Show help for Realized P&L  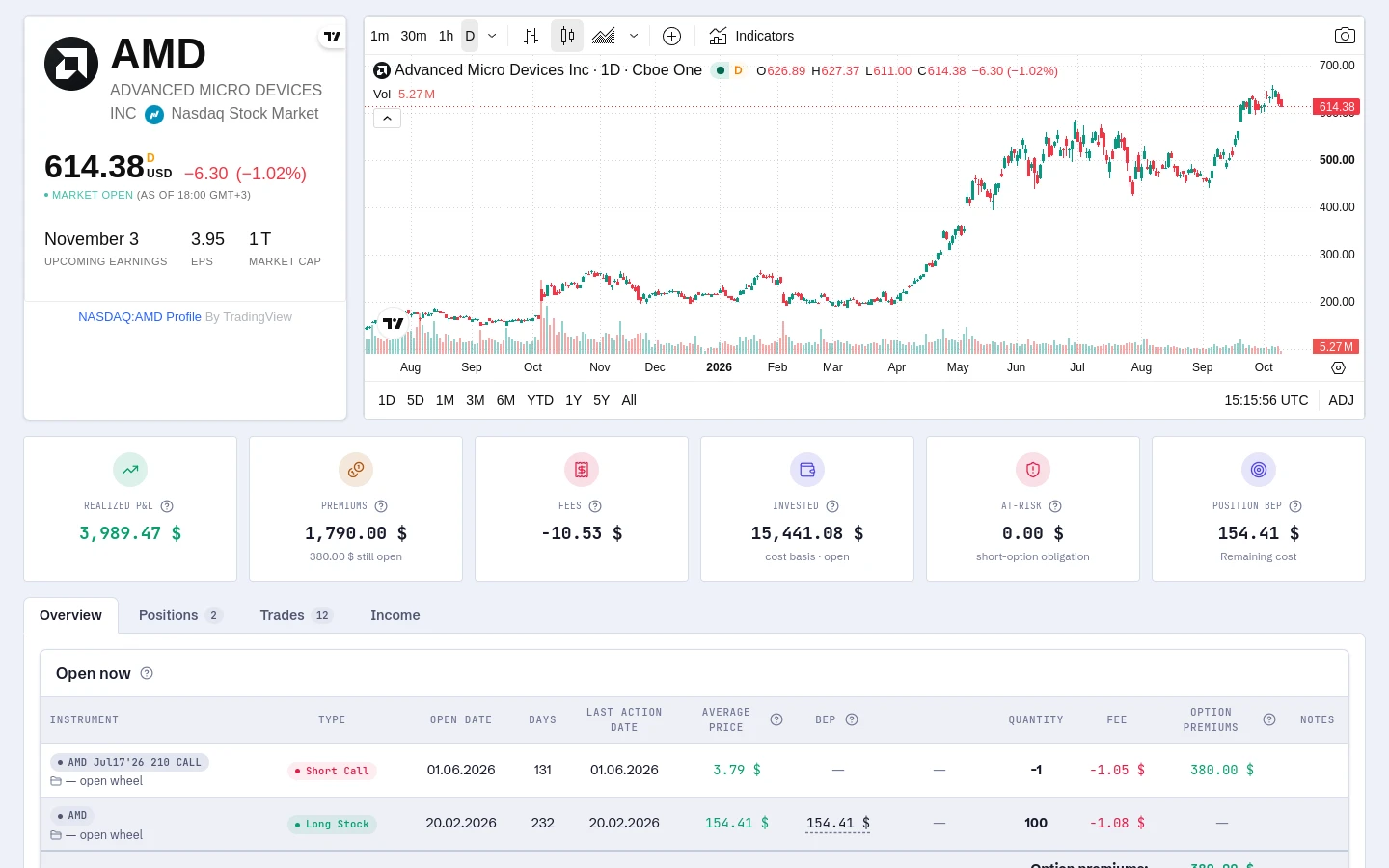pos(167,506)
